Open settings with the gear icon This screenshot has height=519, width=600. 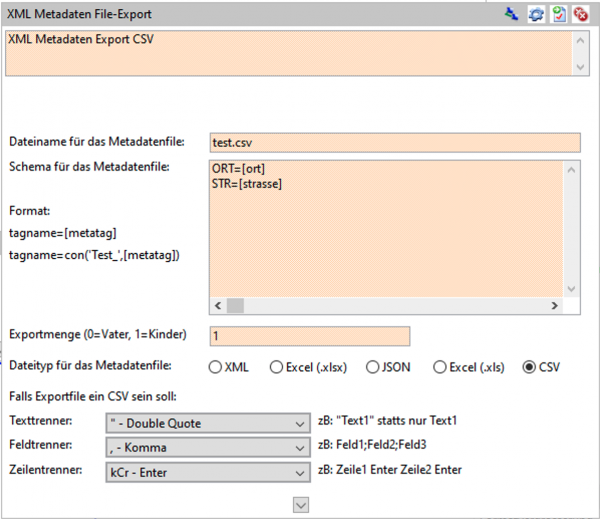click(536, 15)
